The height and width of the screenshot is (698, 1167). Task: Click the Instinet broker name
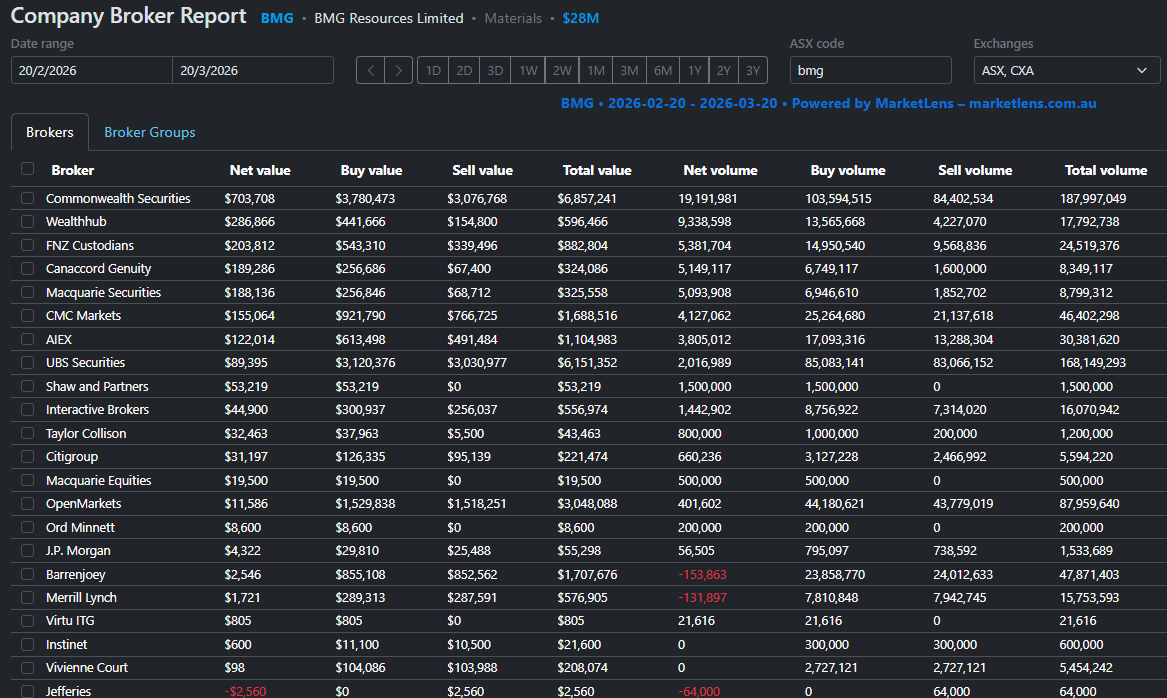coord(66,644)
